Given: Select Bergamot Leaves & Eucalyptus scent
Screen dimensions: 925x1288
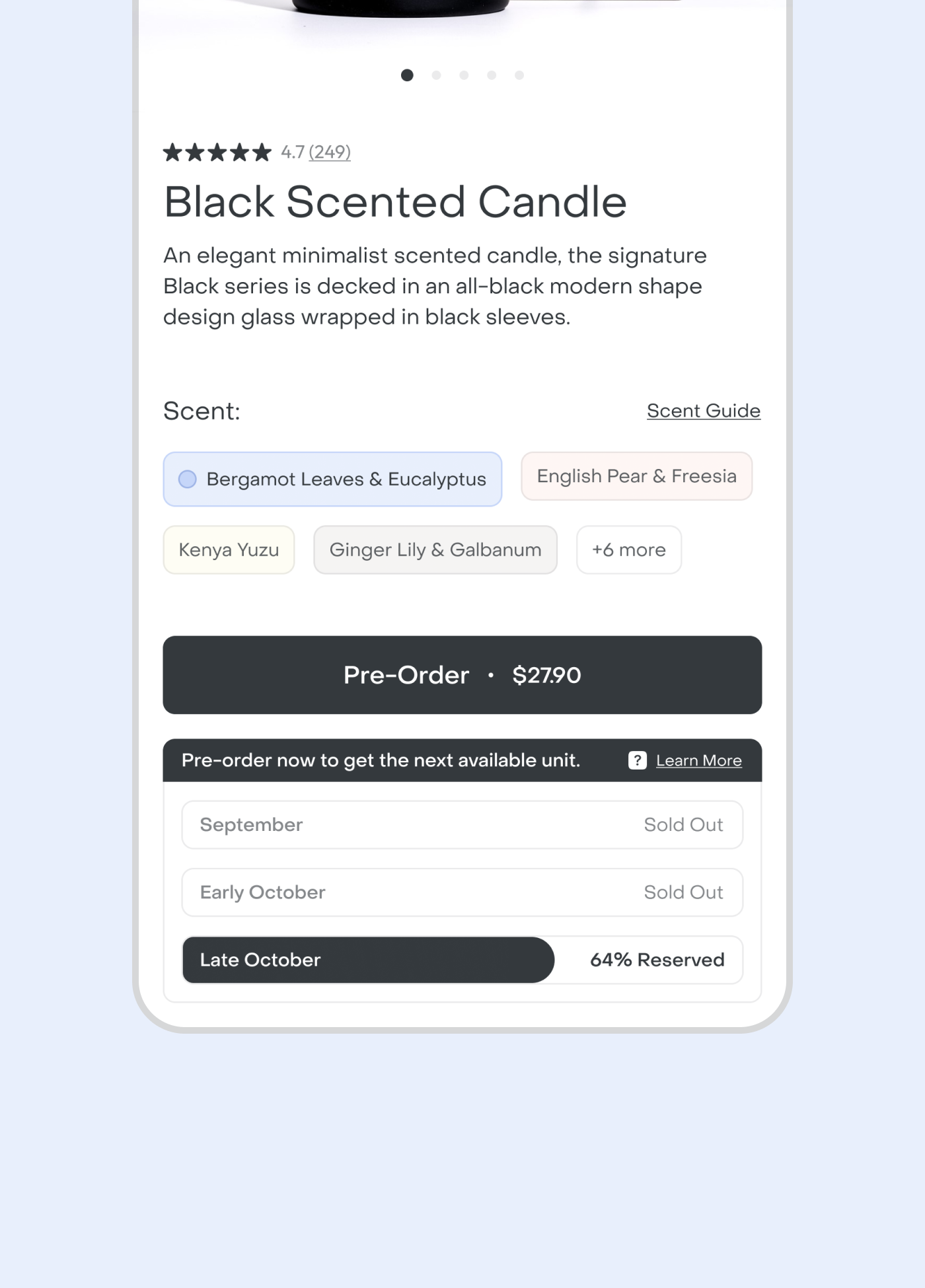Looking at the screenshot, I should coord(332,479).
